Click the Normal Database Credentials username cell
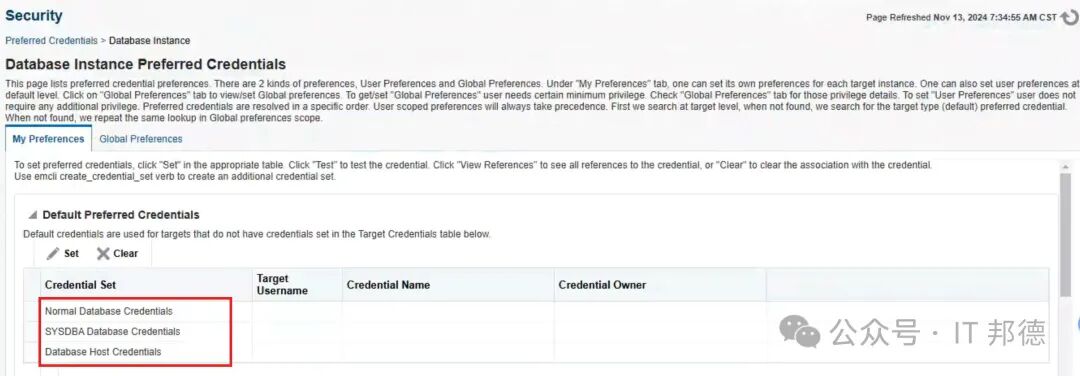Viewport: 1080px width, 376px height. tap(297, 311)
